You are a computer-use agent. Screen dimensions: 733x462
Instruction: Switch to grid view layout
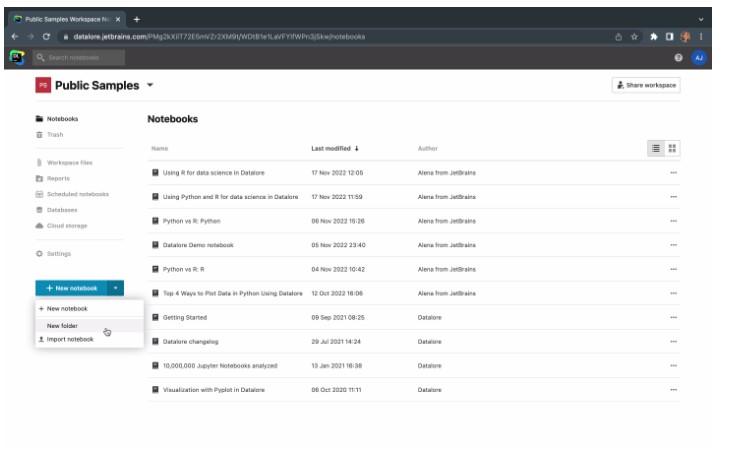[673, 148]
